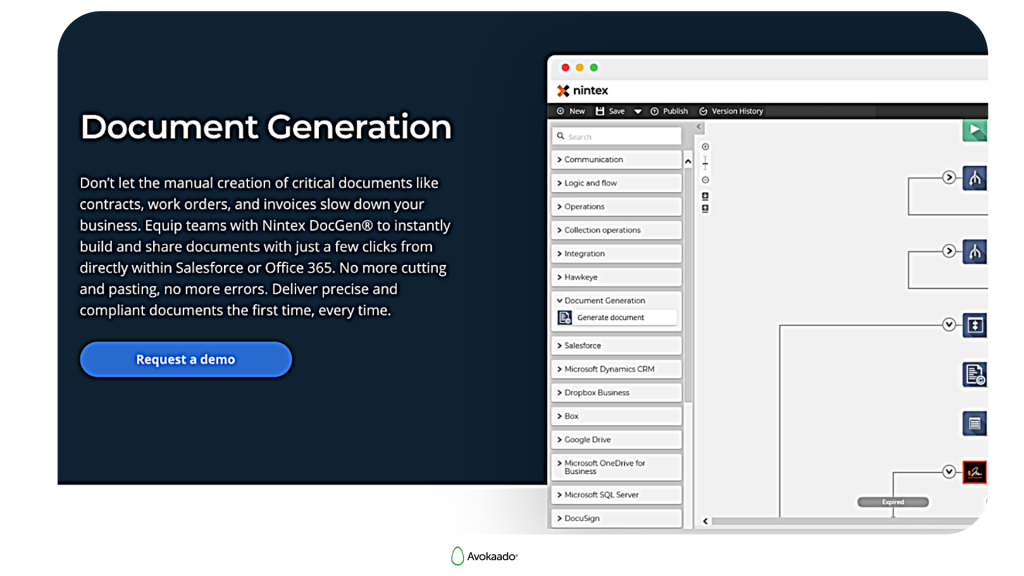Expand Microsoft OneDrive for Business category
This screenshot has height=576, width=1024.
pos(616,467)
